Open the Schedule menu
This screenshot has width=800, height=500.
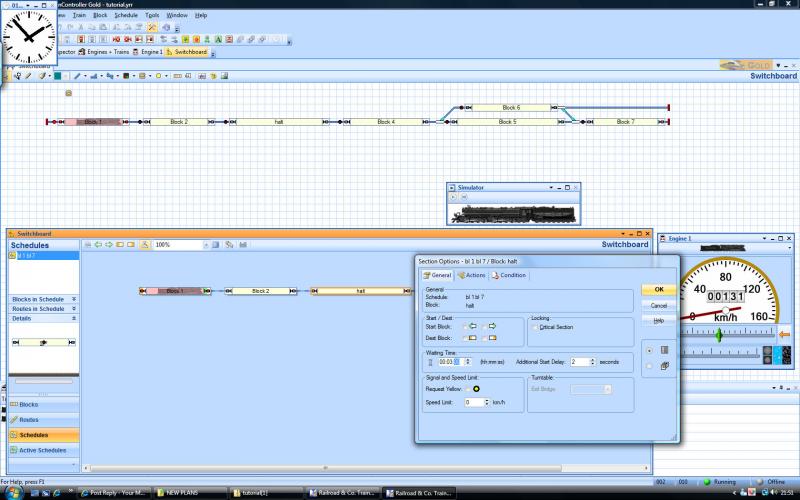126,16
